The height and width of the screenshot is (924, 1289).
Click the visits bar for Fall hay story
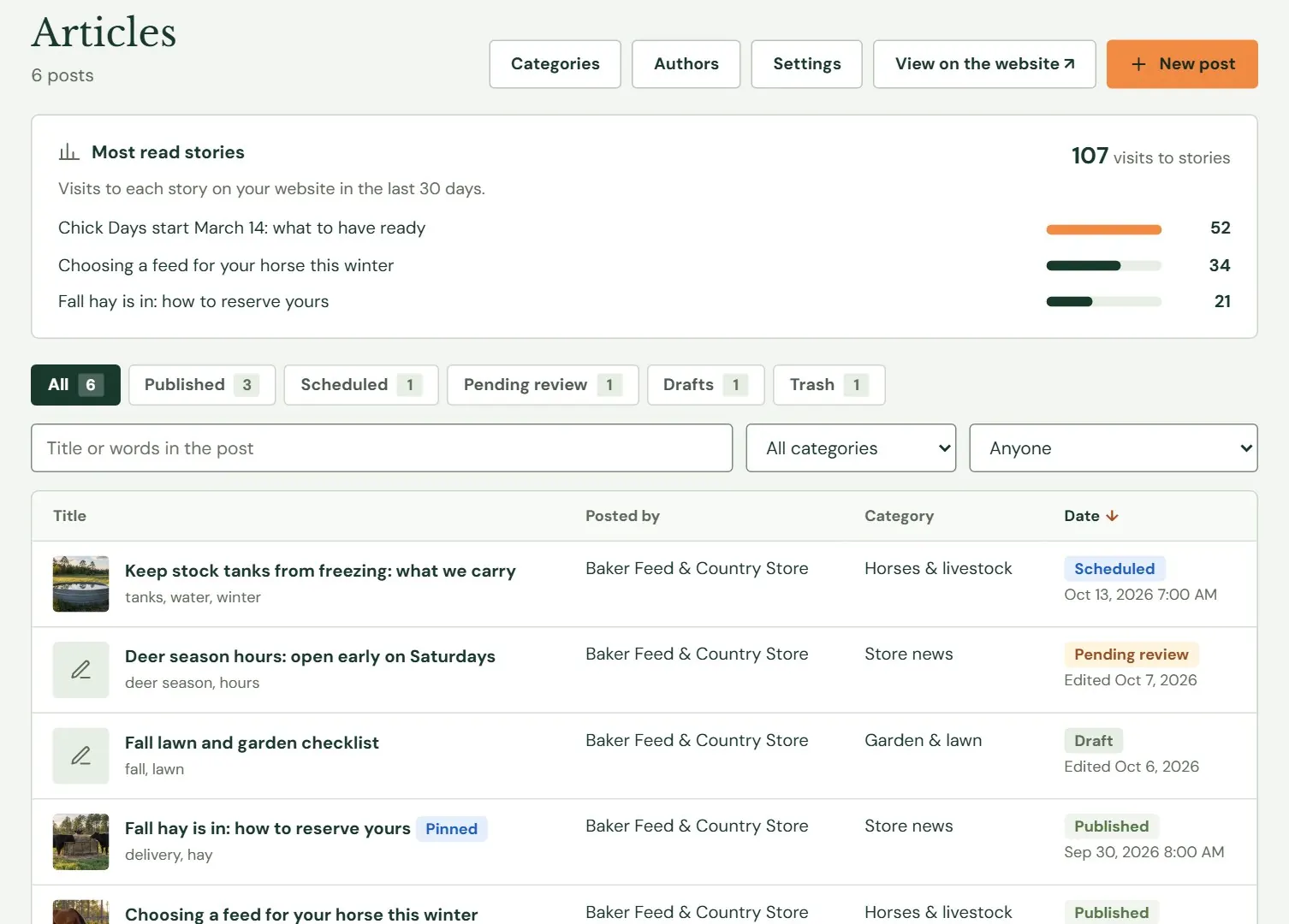(x=1103, y=302)
